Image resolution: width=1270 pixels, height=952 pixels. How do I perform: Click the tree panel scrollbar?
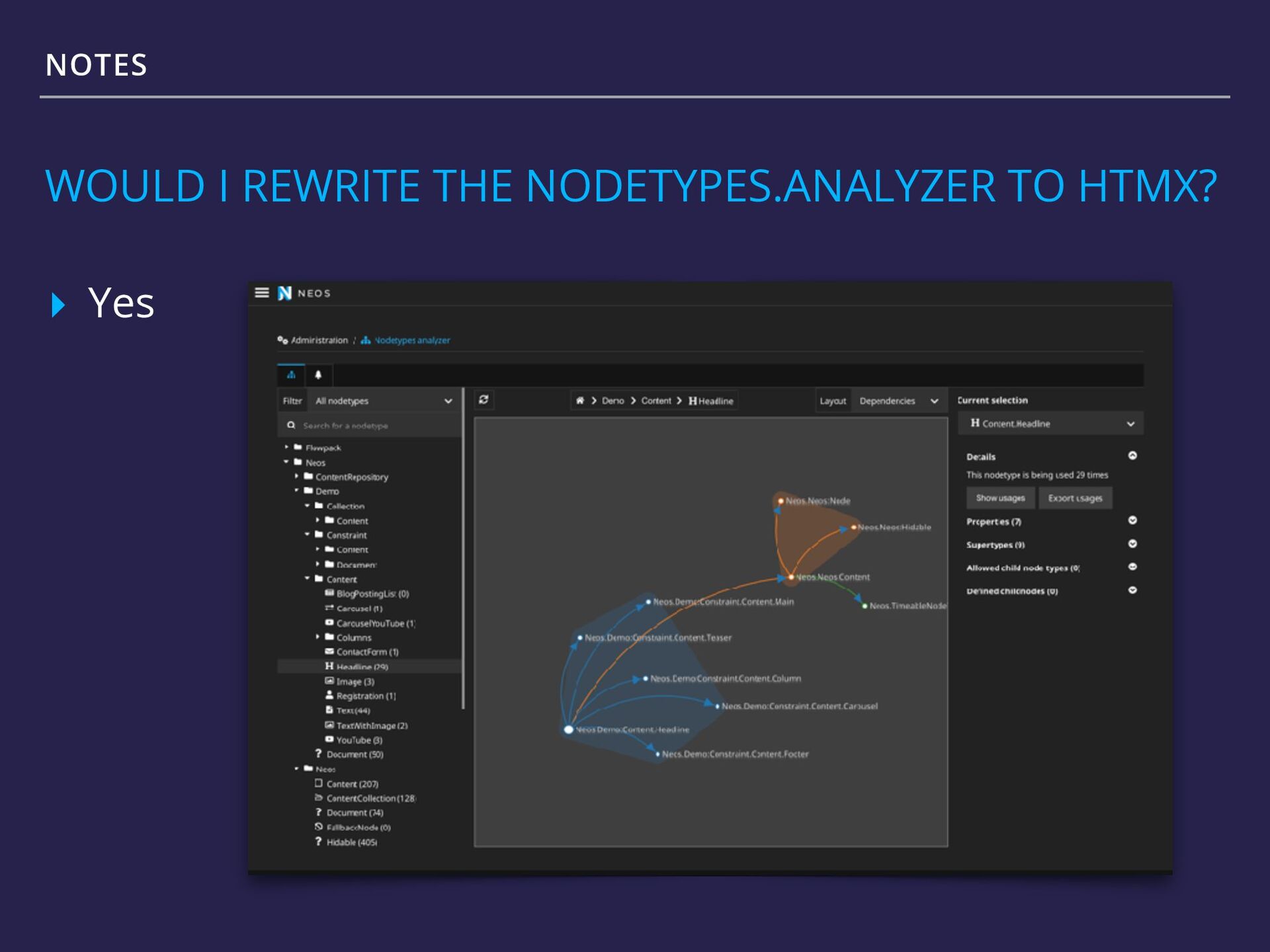463,549
